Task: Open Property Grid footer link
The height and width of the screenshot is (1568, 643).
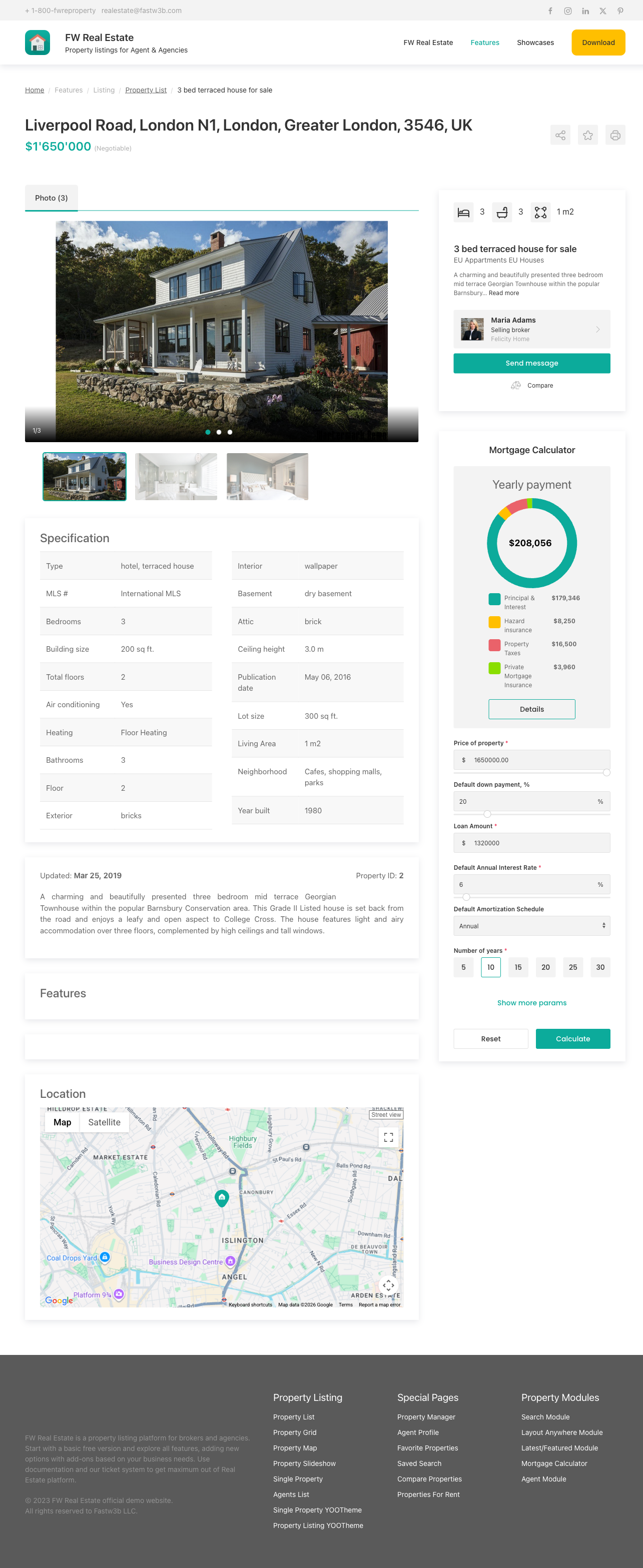Action: pyautogui.click(x=295, y=1432)
